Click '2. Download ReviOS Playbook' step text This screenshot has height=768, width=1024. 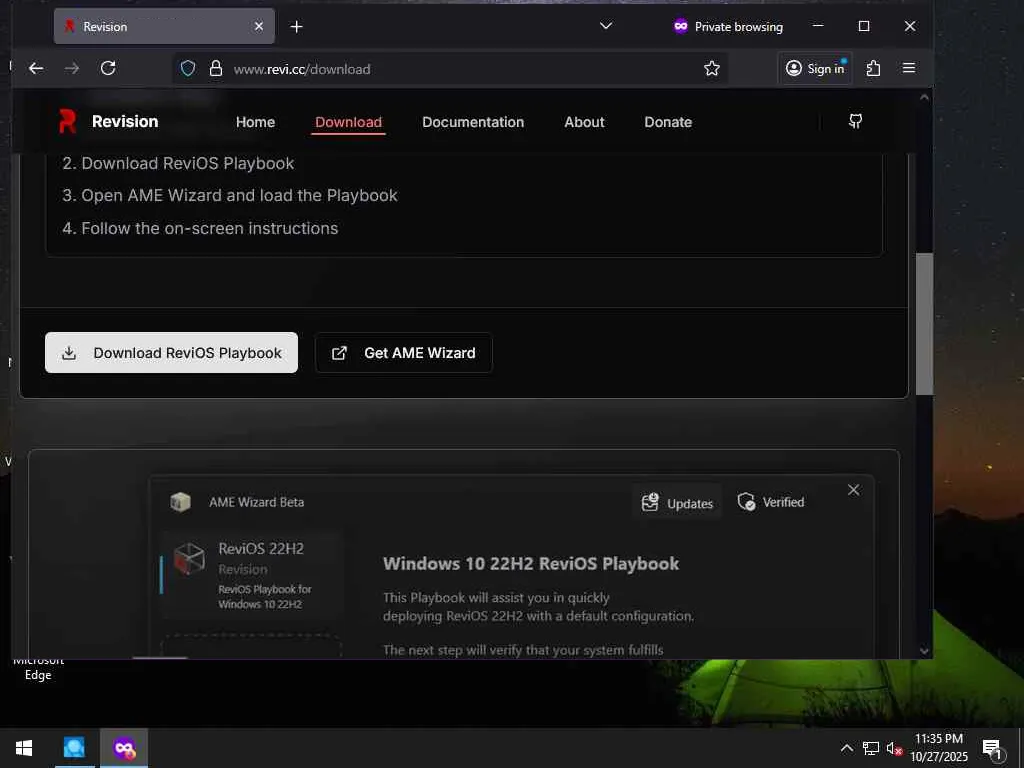point(178,163)
